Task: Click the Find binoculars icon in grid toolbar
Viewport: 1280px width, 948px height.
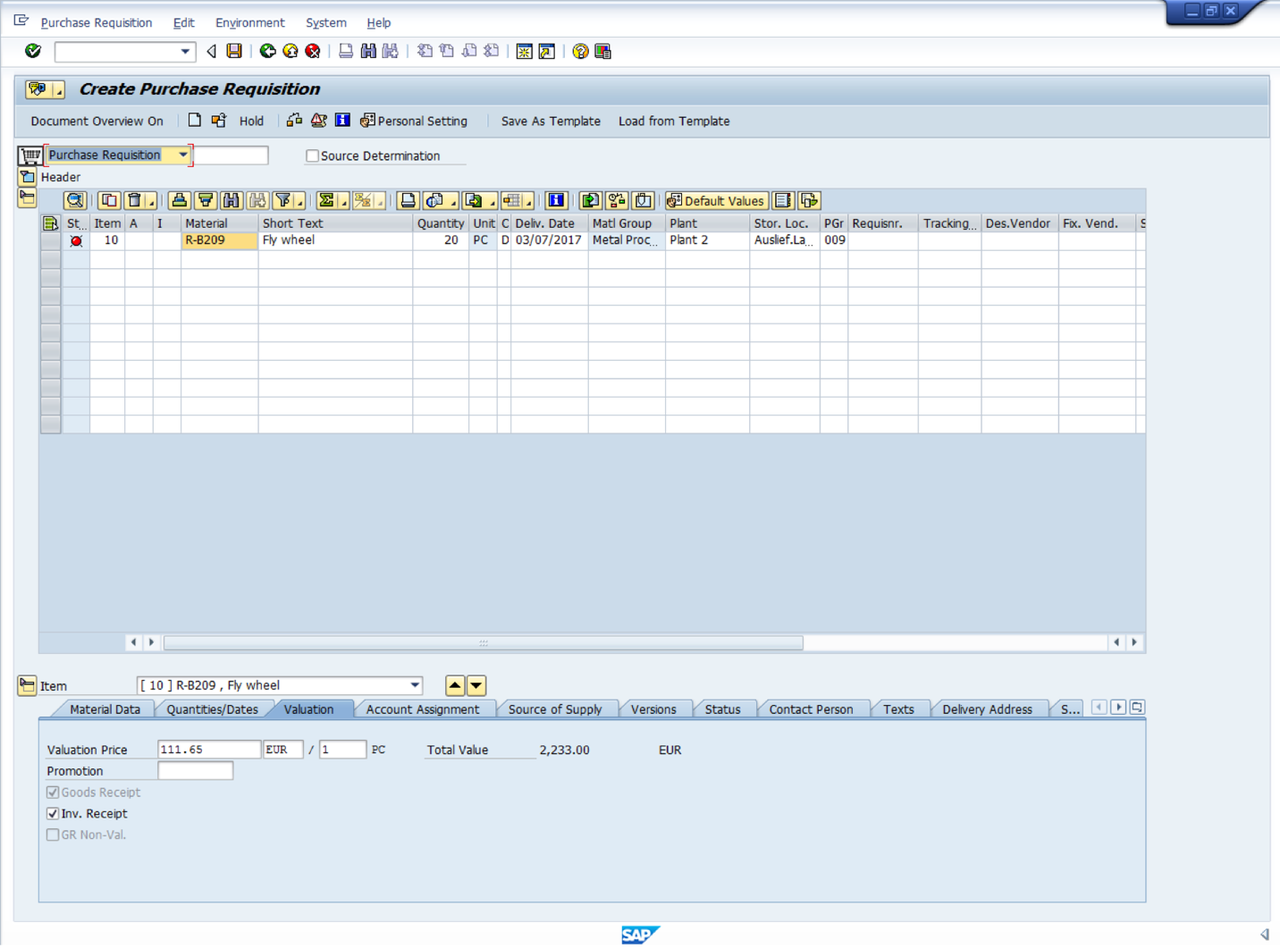Action: (x=232, y=200)
